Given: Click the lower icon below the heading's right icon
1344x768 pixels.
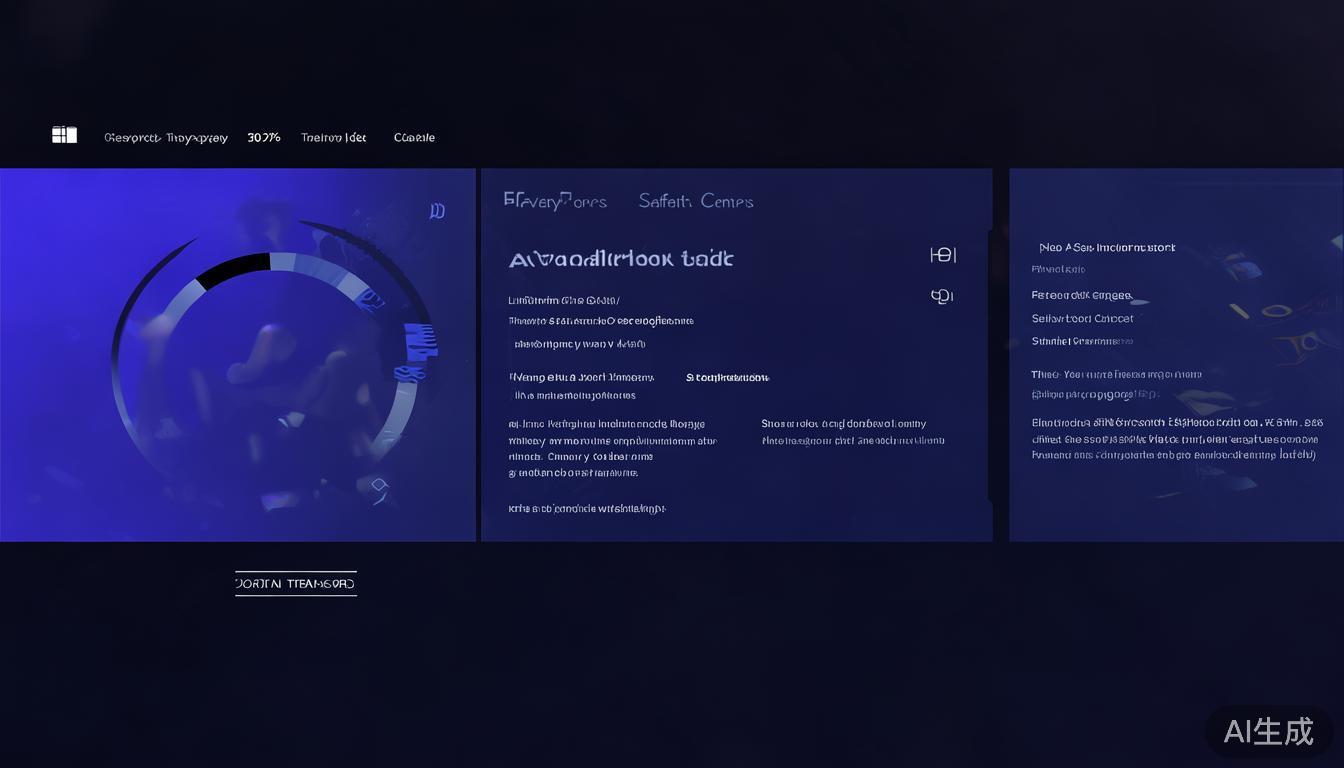Looking at the screenshot, I should (x=942, y=296).
